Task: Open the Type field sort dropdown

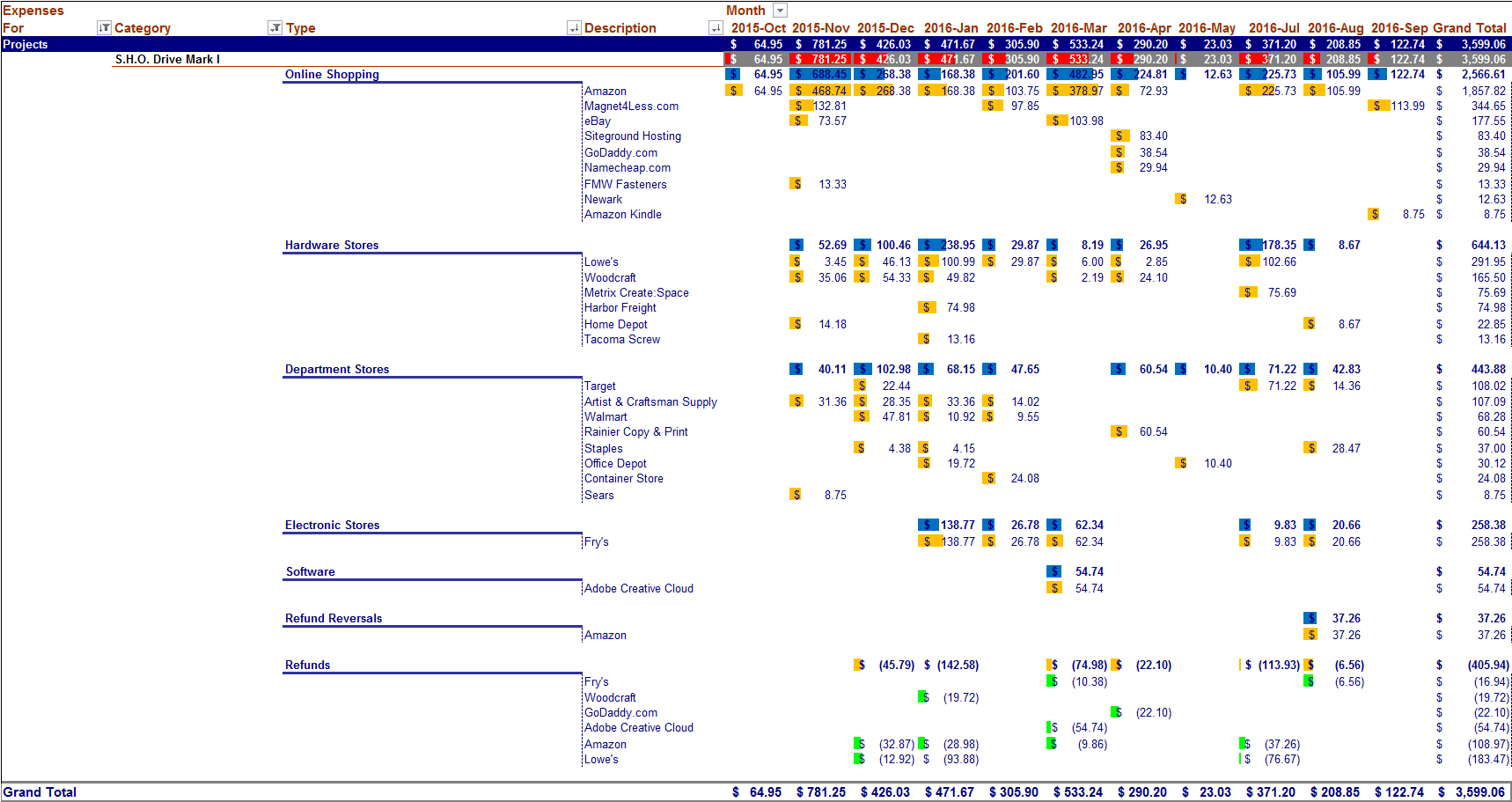Action: click(574, 28)
